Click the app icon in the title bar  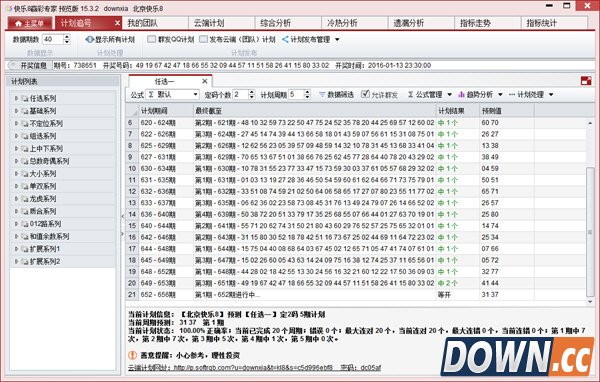point(8,8)
